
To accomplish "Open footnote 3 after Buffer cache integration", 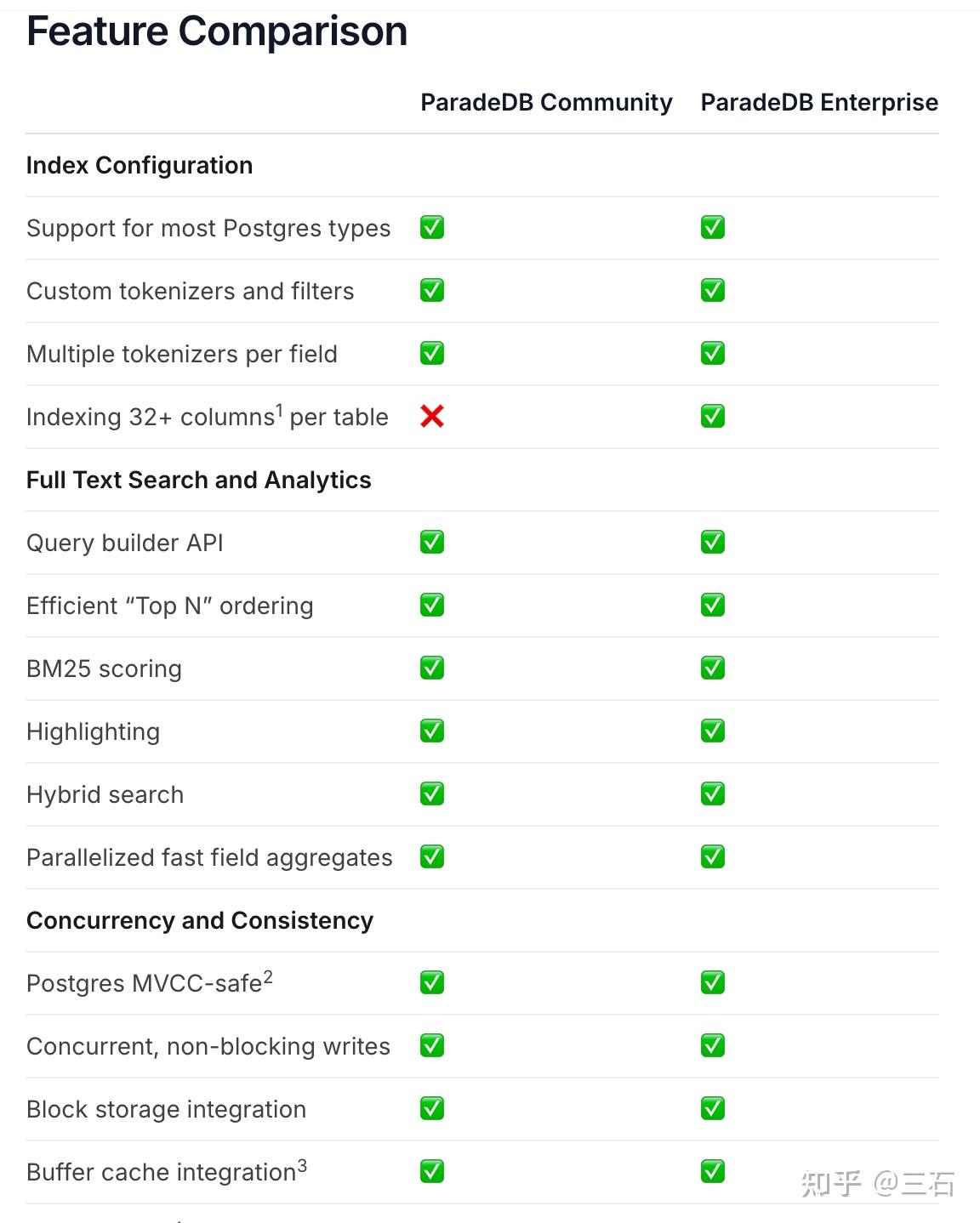I will coord(302,1165).
